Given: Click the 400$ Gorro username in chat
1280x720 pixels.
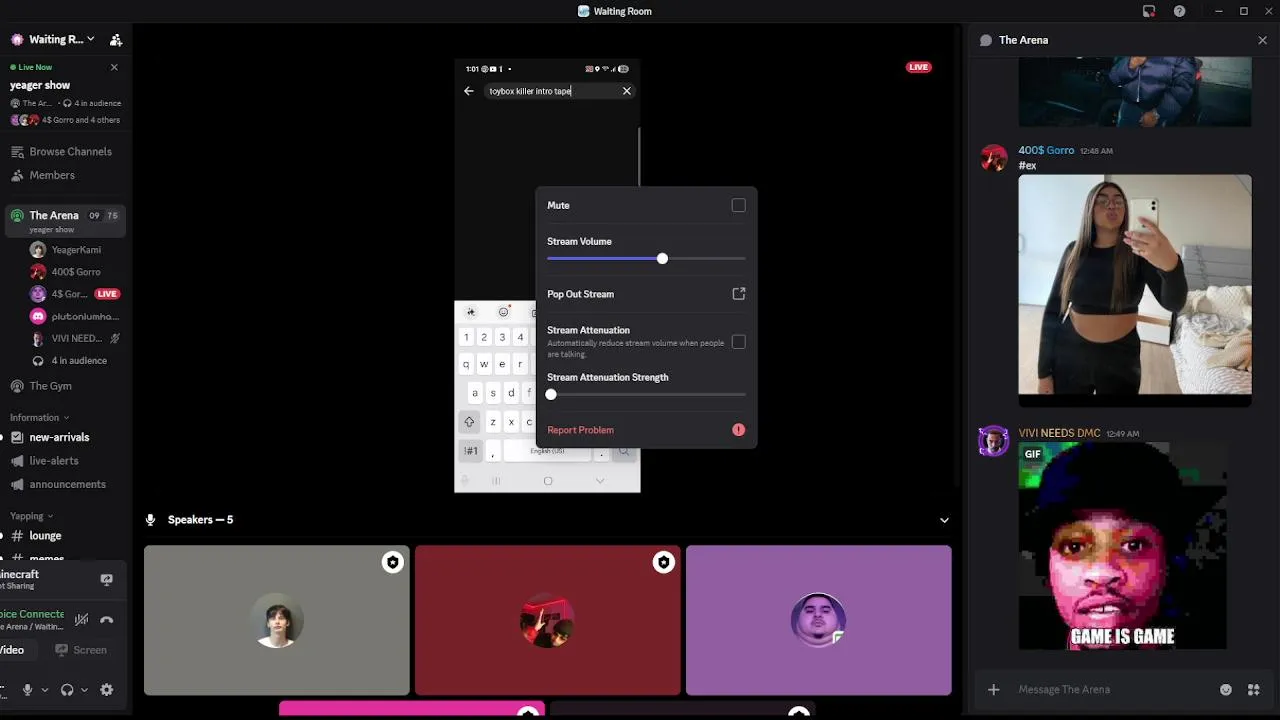Looking at the screenshot, I should pos(1046,150).
